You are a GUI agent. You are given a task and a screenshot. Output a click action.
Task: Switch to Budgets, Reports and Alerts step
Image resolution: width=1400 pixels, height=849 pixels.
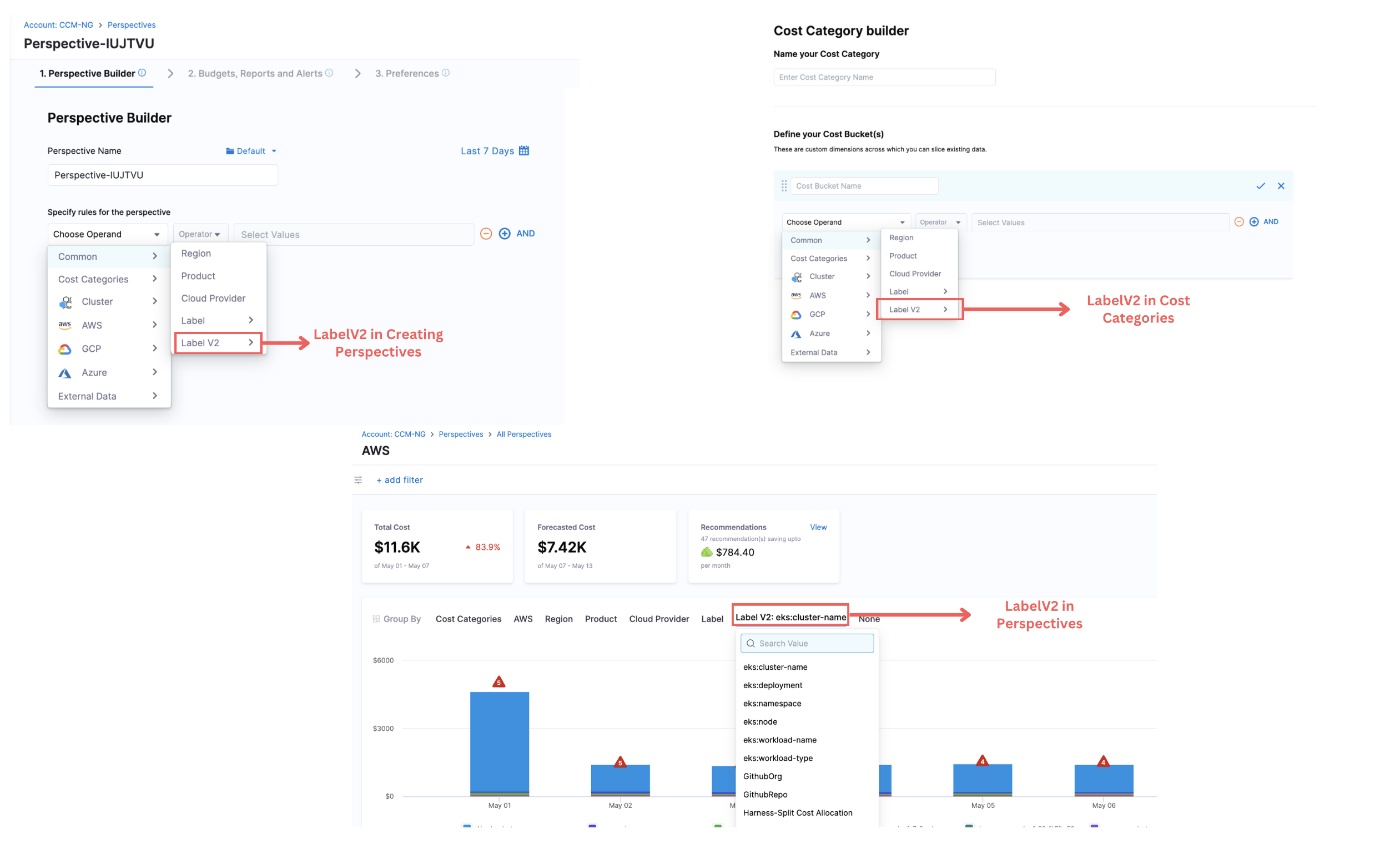(255, 73)
